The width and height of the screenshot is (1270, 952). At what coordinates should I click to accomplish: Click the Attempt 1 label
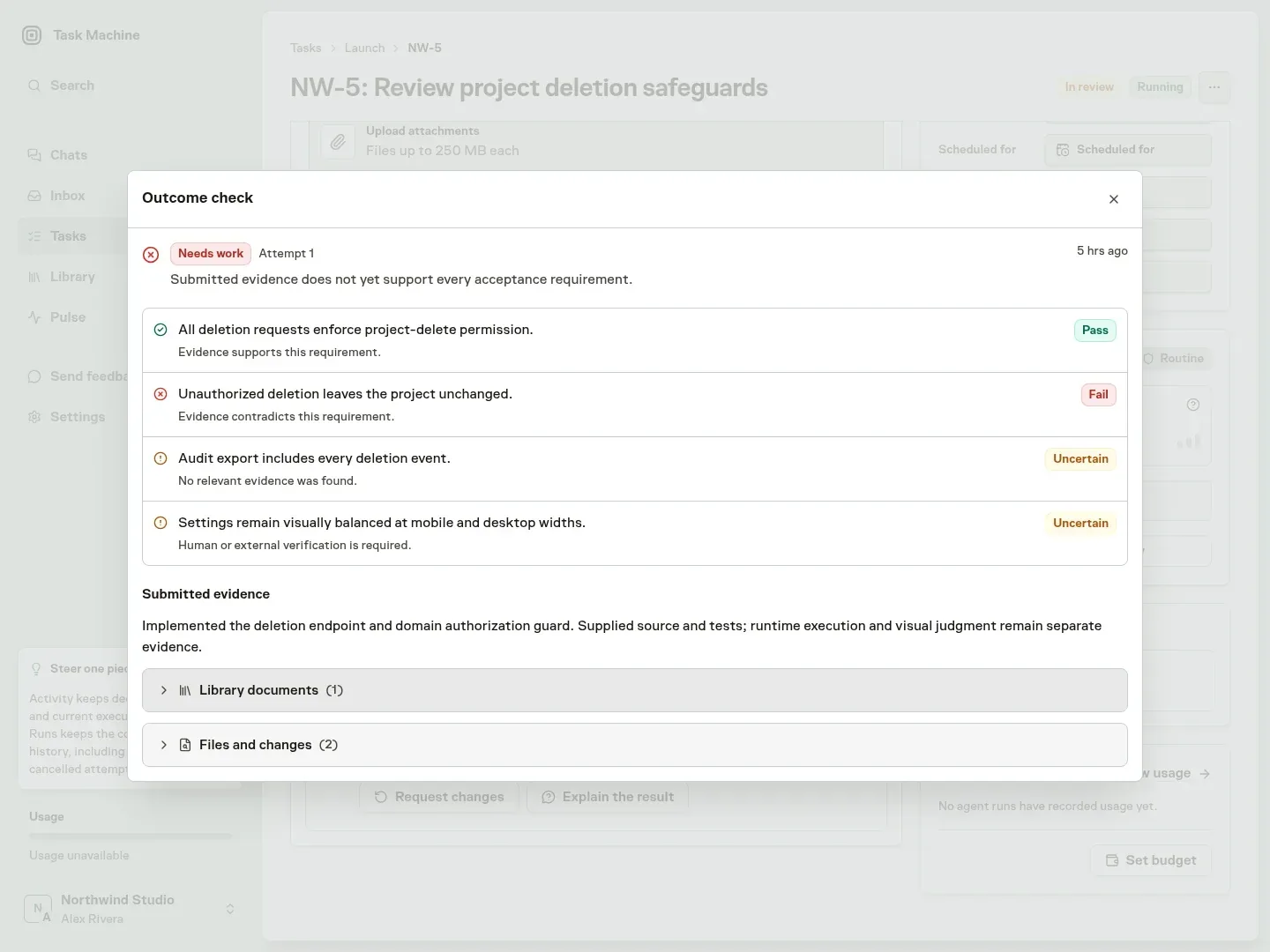coord(287,254)
